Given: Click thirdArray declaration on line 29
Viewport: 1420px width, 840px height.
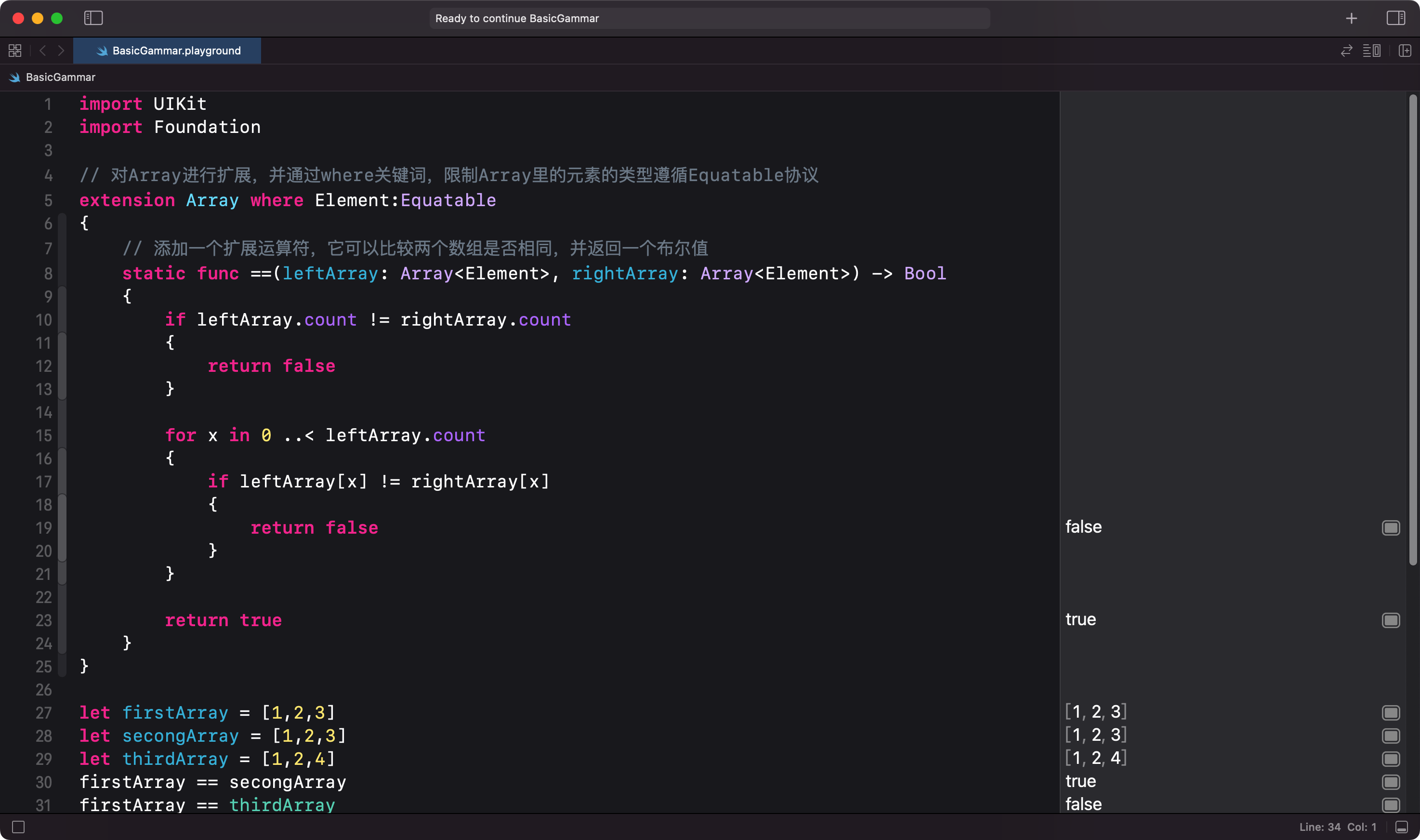Looking at the screenshot, I should 175,759.
